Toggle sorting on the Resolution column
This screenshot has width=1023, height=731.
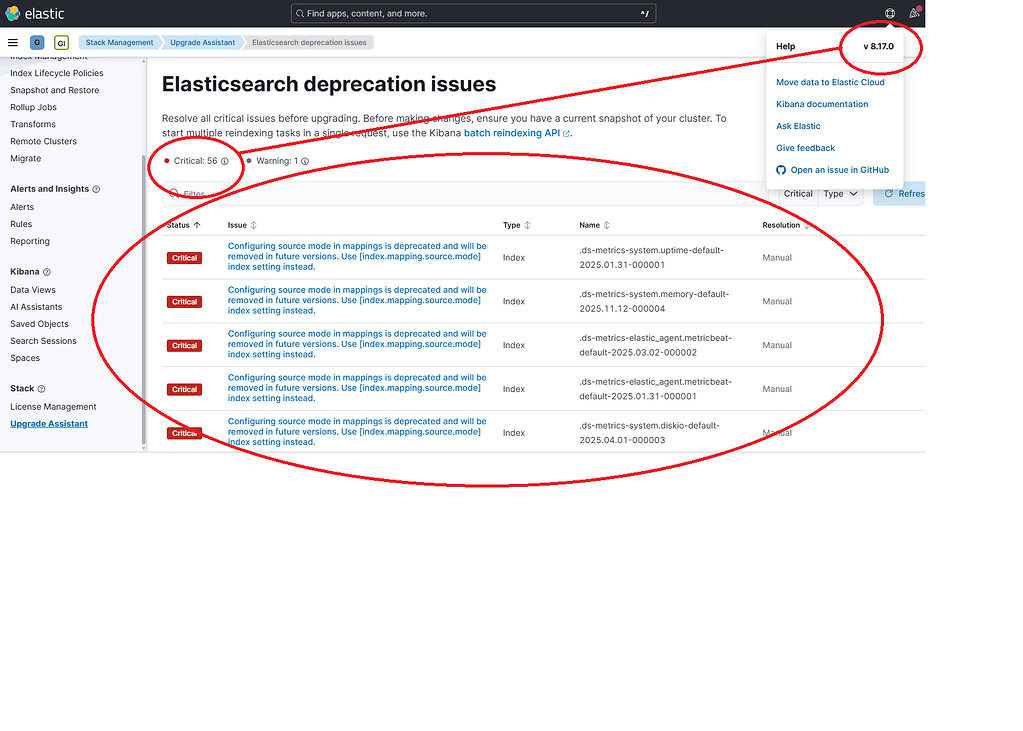805,225
